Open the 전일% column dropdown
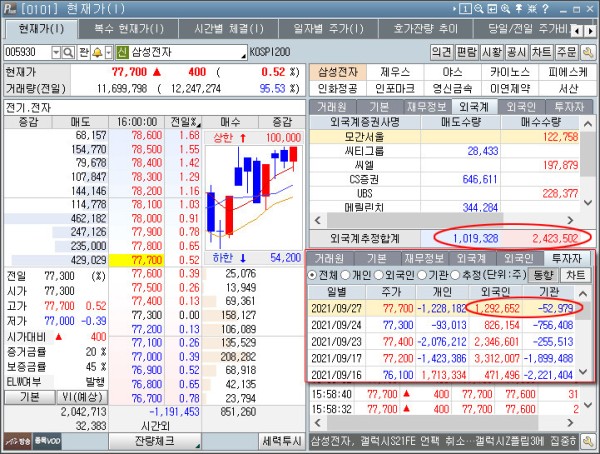 (198, 124)
